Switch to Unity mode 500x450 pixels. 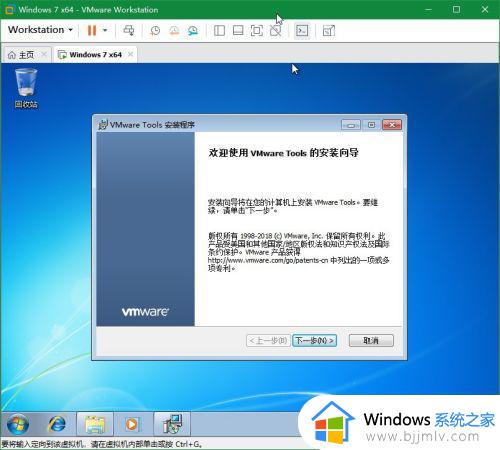point(275,31)
